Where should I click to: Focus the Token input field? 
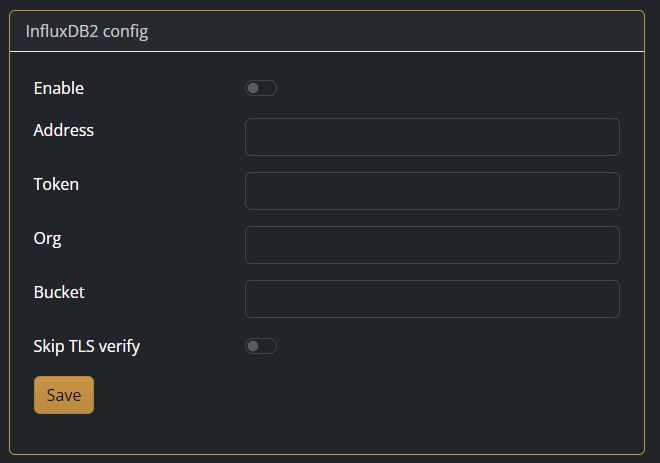point(432,191)
